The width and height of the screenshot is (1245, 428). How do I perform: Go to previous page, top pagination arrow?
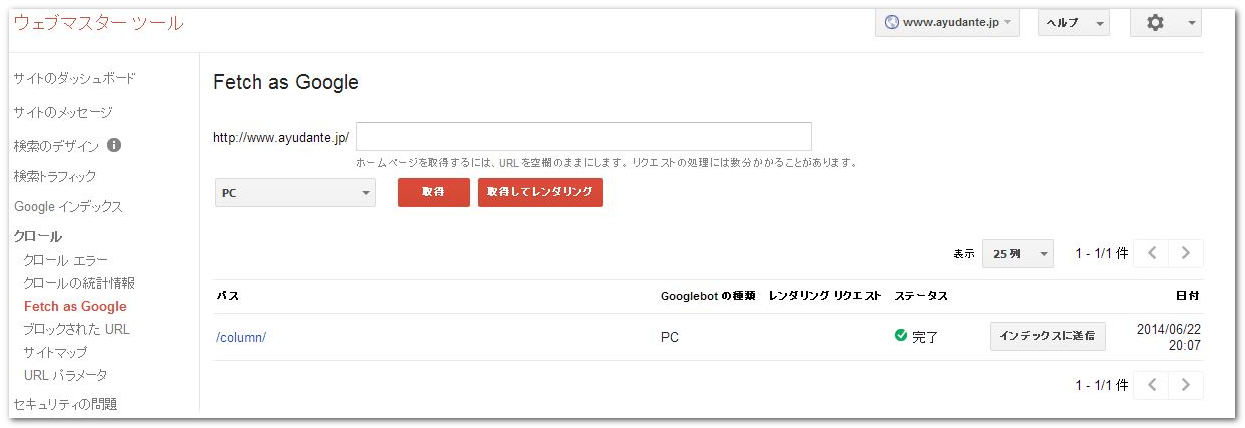point(1152,253)
